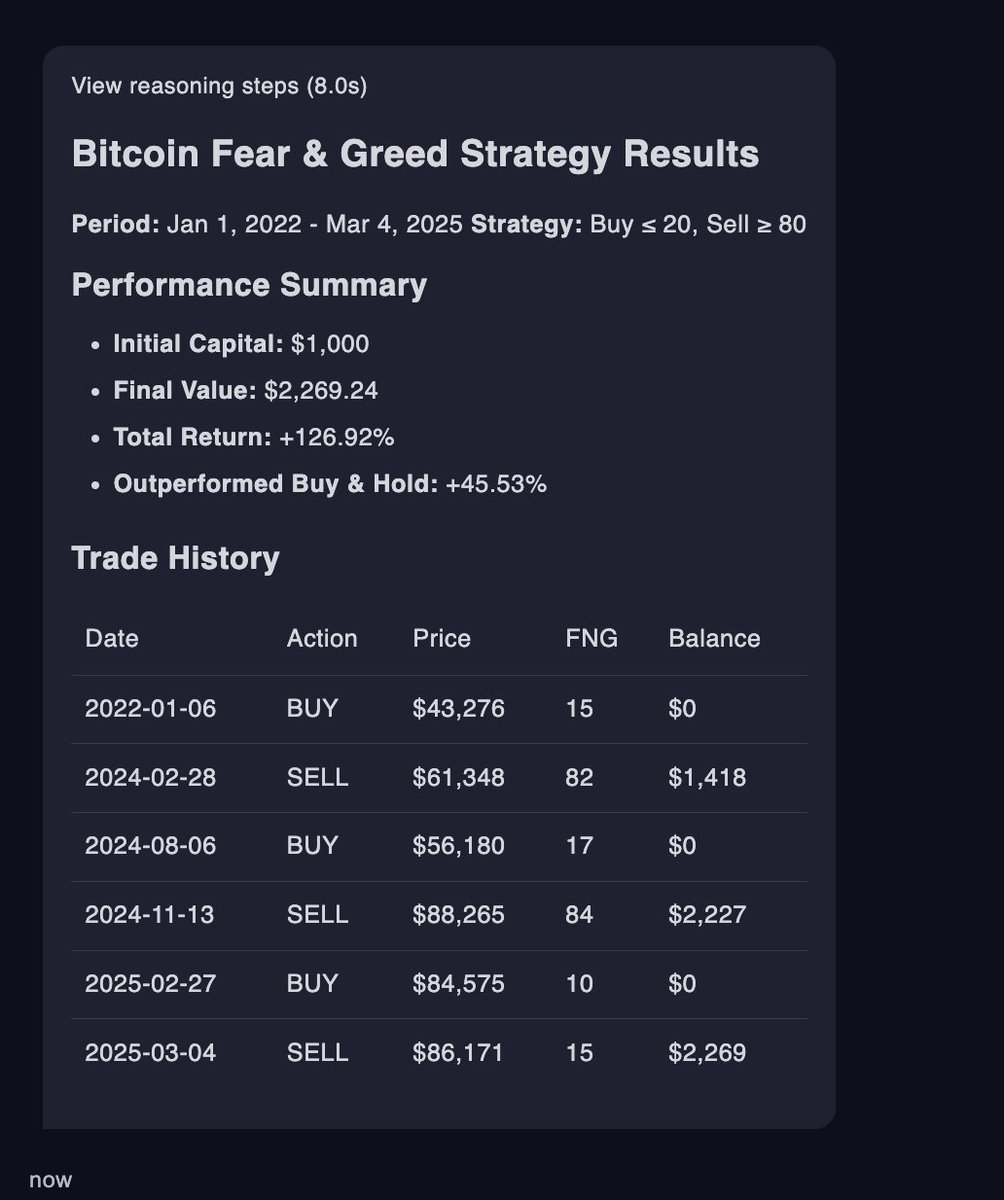Click the Bitcoin Fear & Greed Strategy Results heading

click(x=415, y=155)
